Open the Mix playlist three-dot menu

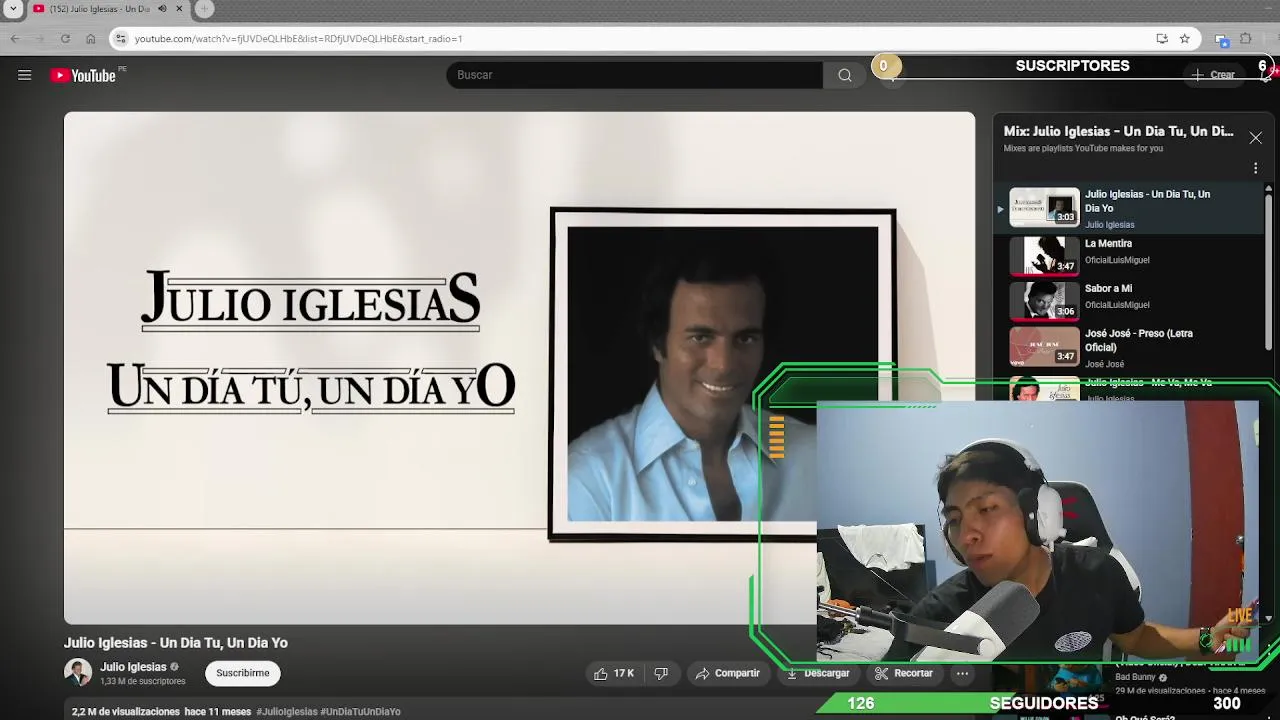click(x=1255, y=168)
